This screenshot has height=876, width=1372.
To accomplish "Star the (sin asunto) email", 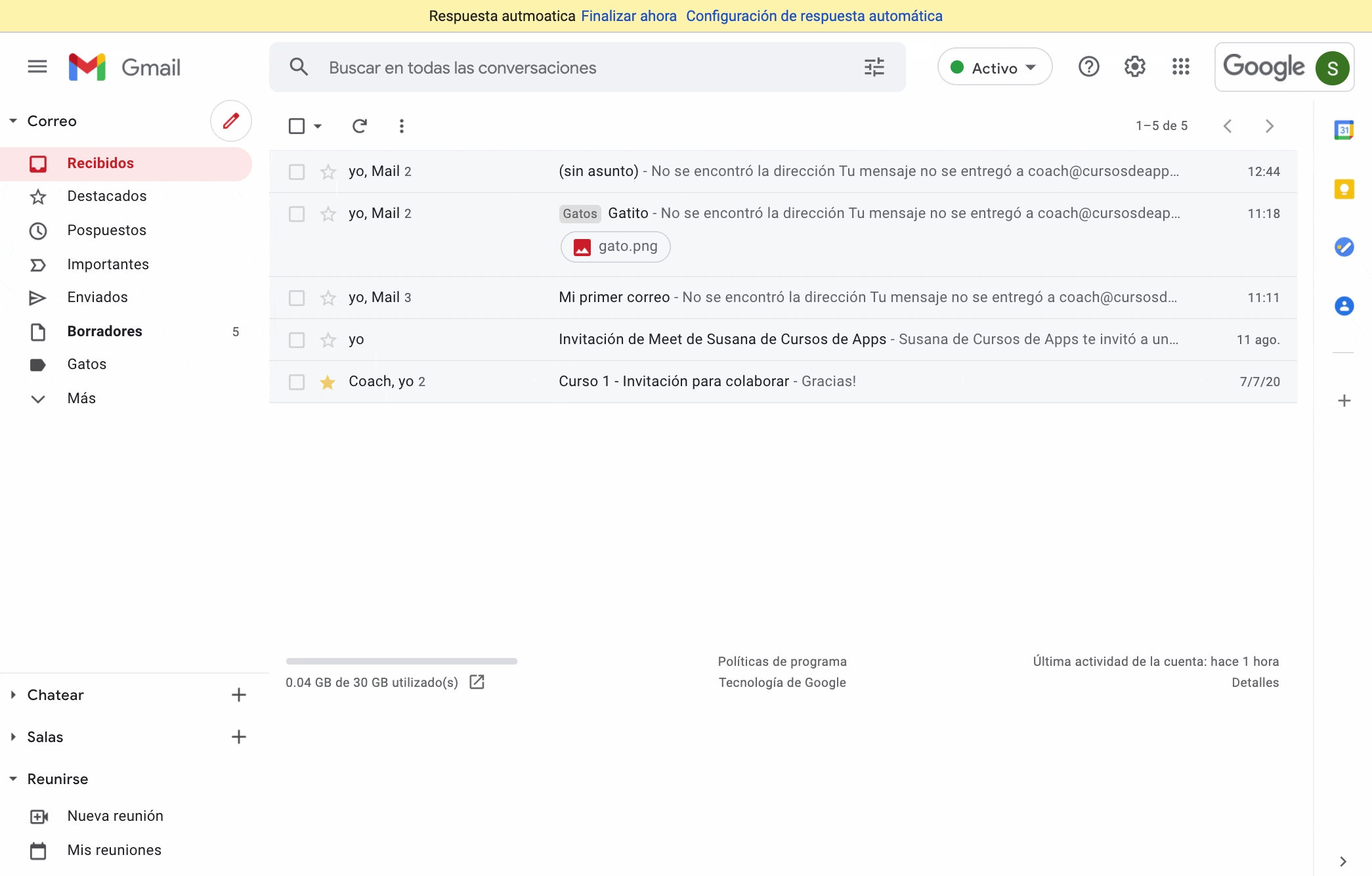I will click(328, 172).
